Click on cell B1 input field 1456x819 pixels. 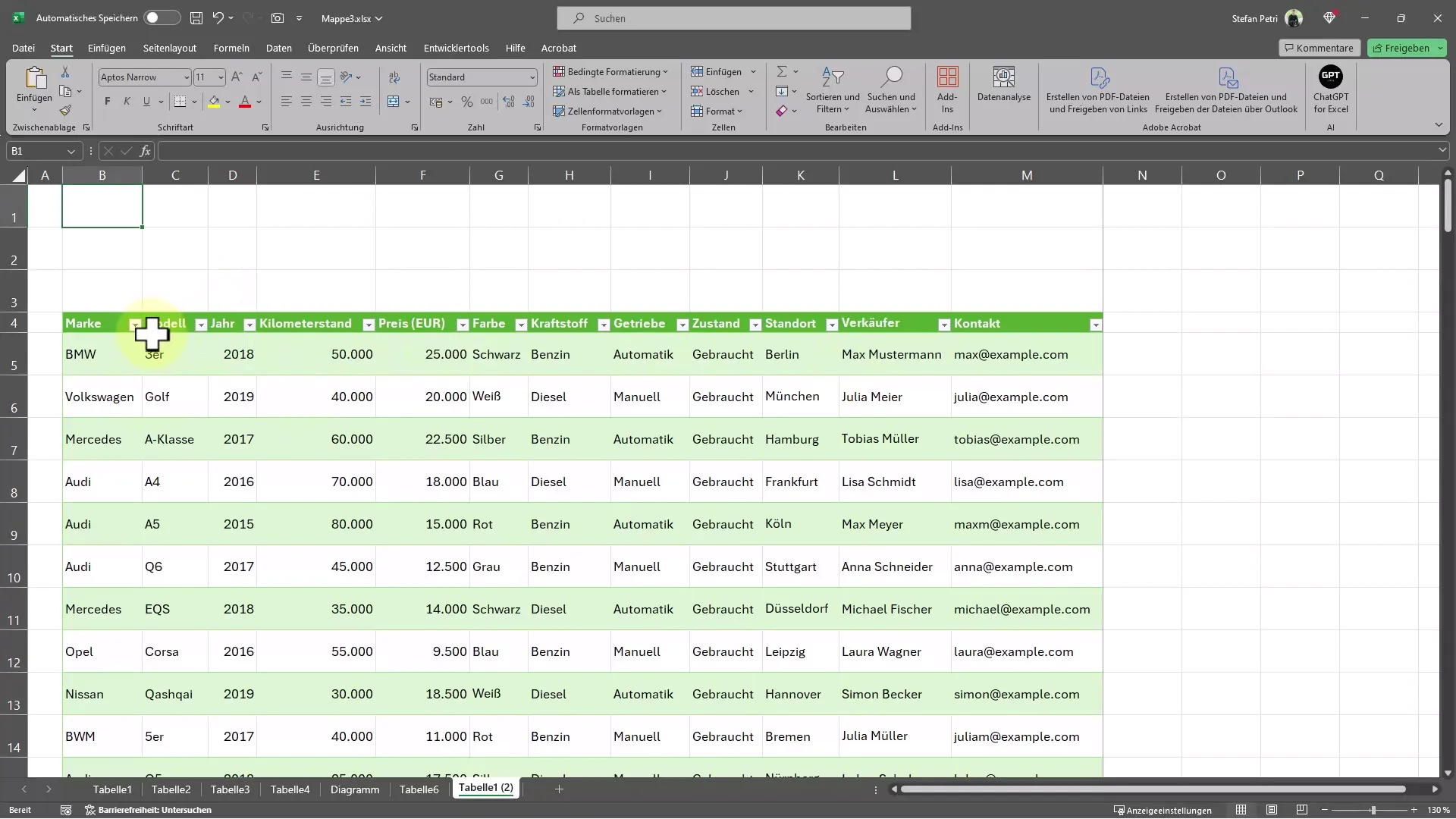coord(102,206)
